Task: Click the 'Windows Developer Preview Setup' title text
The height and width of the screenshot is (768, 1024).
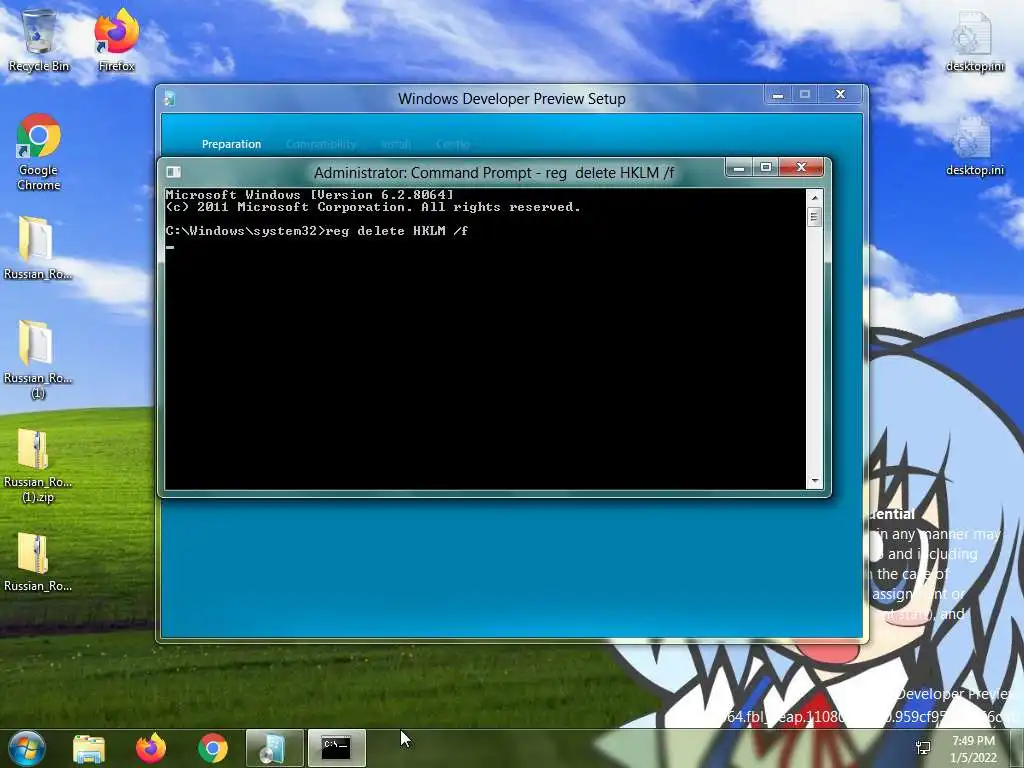Action: click(512, 99)
